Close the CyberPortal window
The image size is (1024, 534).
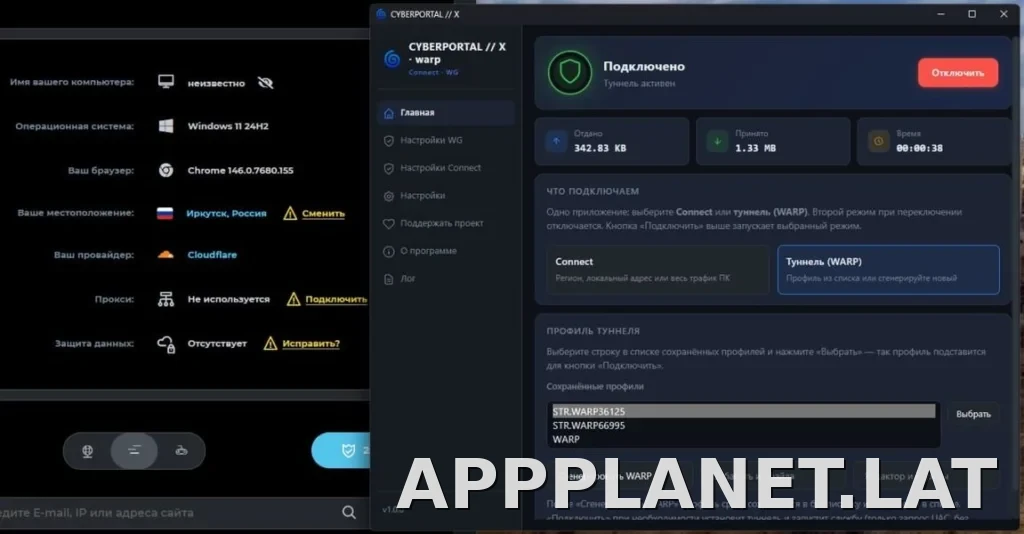point(1004,14)
